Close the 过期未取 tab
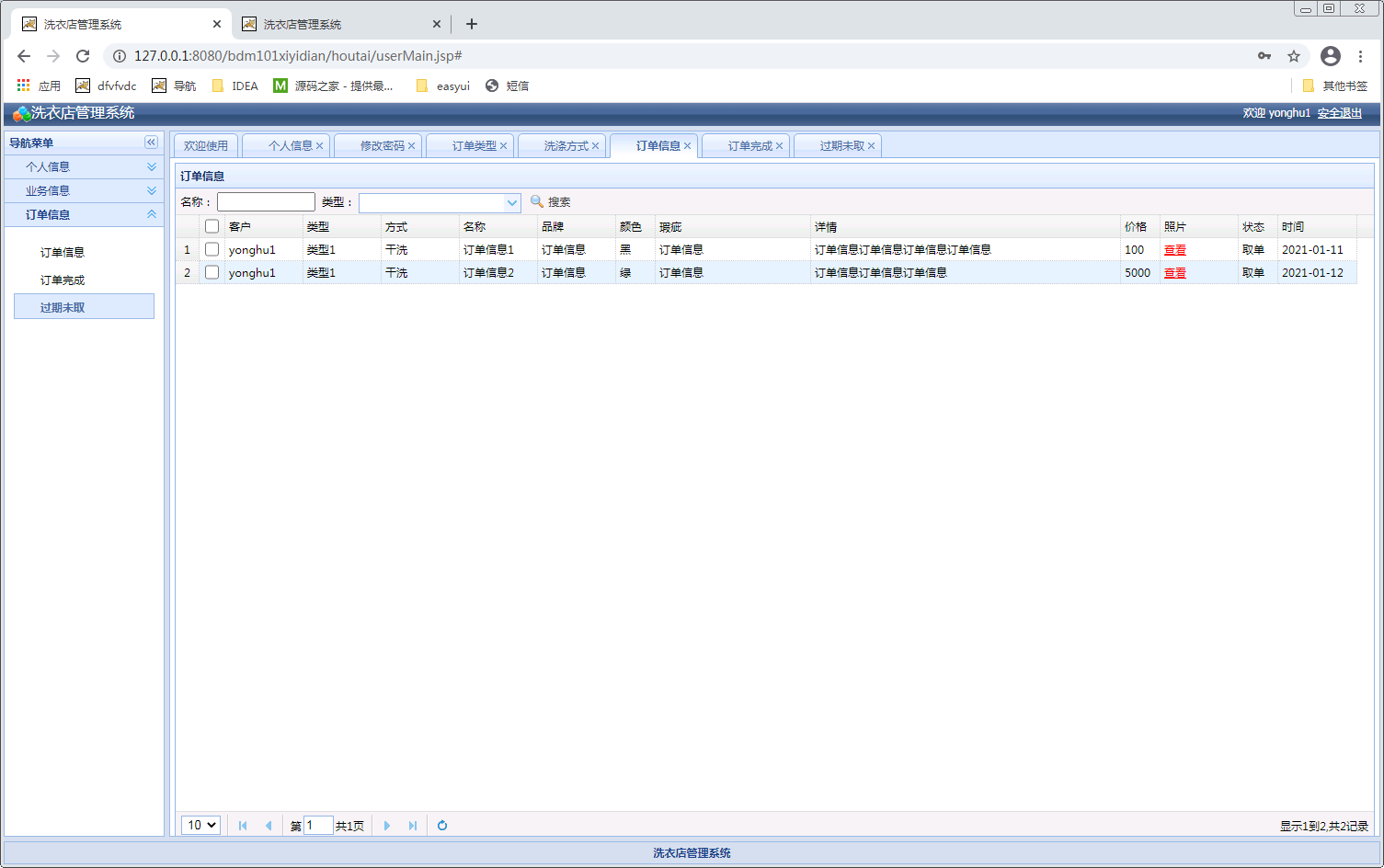This screenshot has height=868, width=1384. tap(872, 146)
